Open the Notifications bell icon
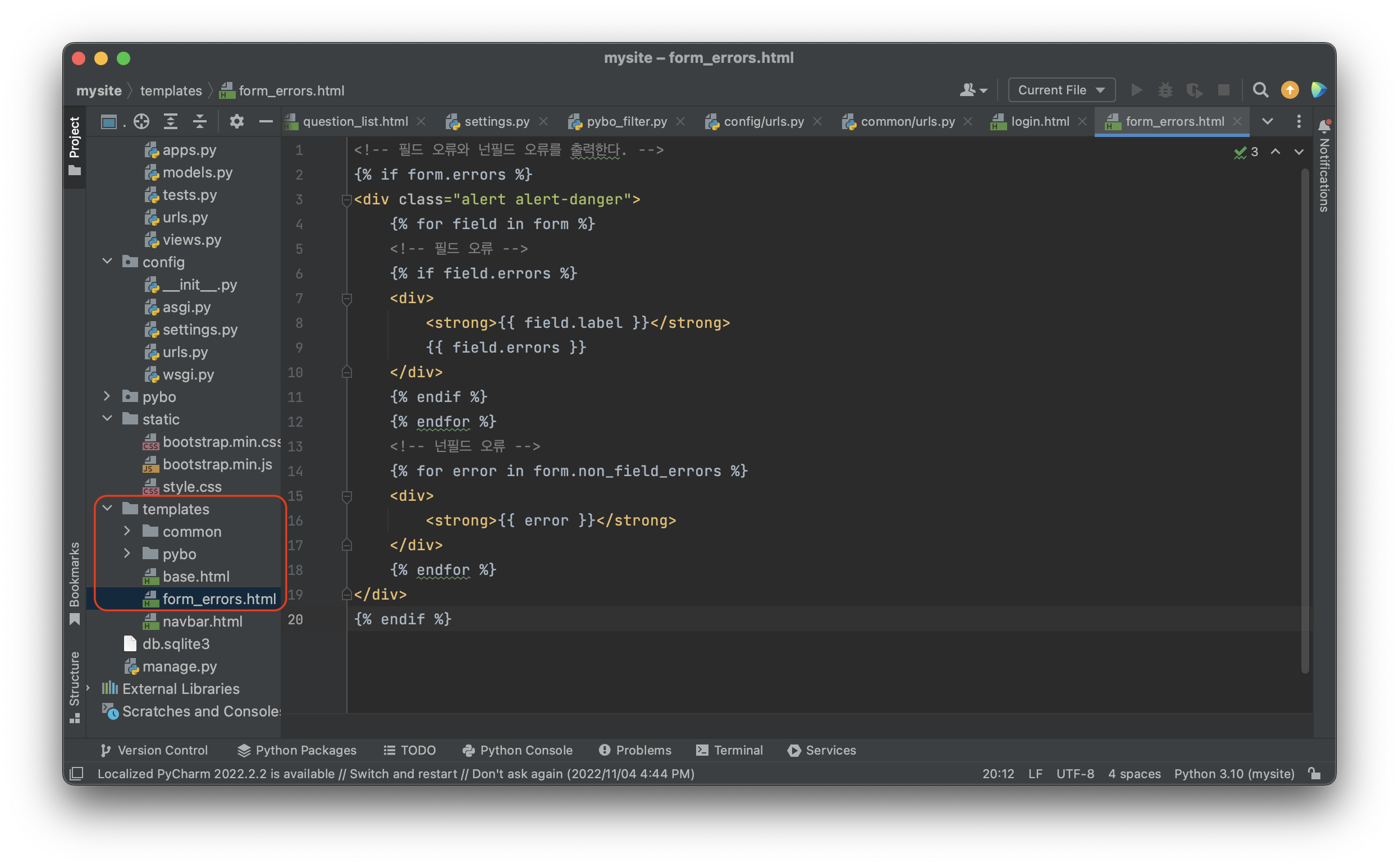 (1324, 126)
